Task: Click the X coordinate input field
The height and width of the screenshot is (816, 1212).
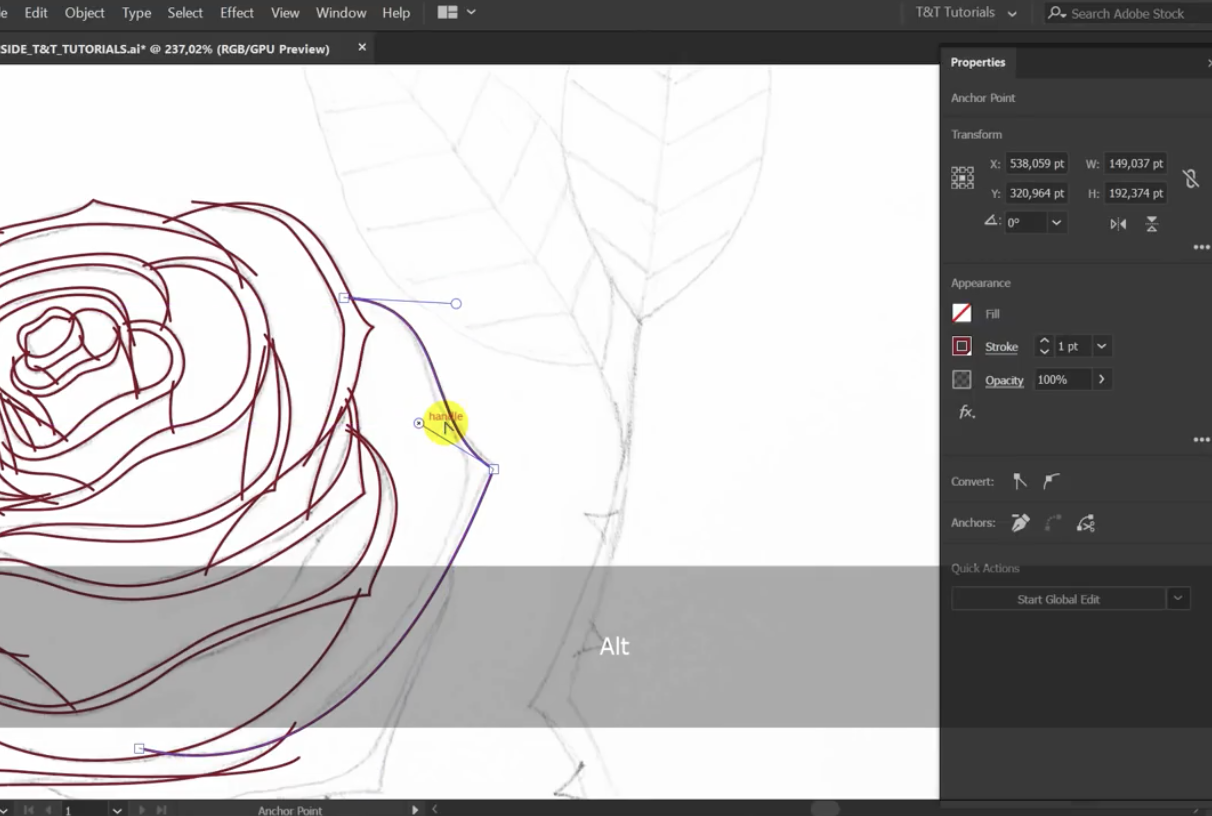Action: pos(1037,164)
